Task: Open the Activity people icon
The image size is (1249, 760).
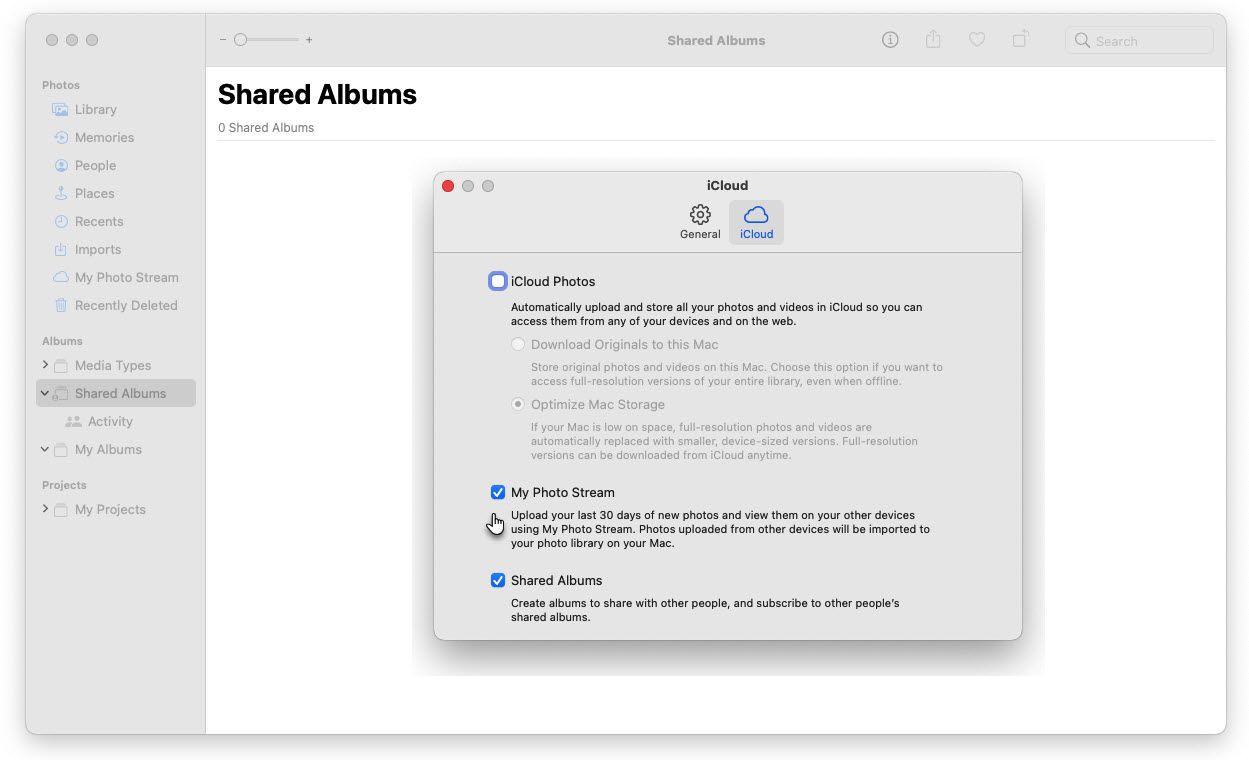Action: tap(73, 422)
